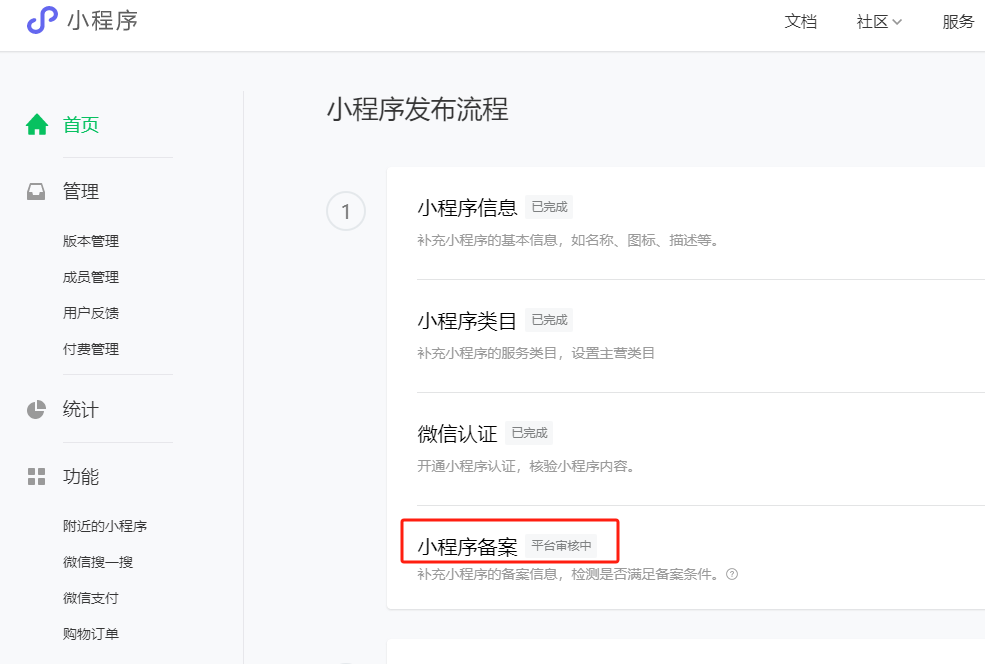Select 统计 section in the sidebar
This screenshot has height=664, width=985.
(x=81, y=410)
